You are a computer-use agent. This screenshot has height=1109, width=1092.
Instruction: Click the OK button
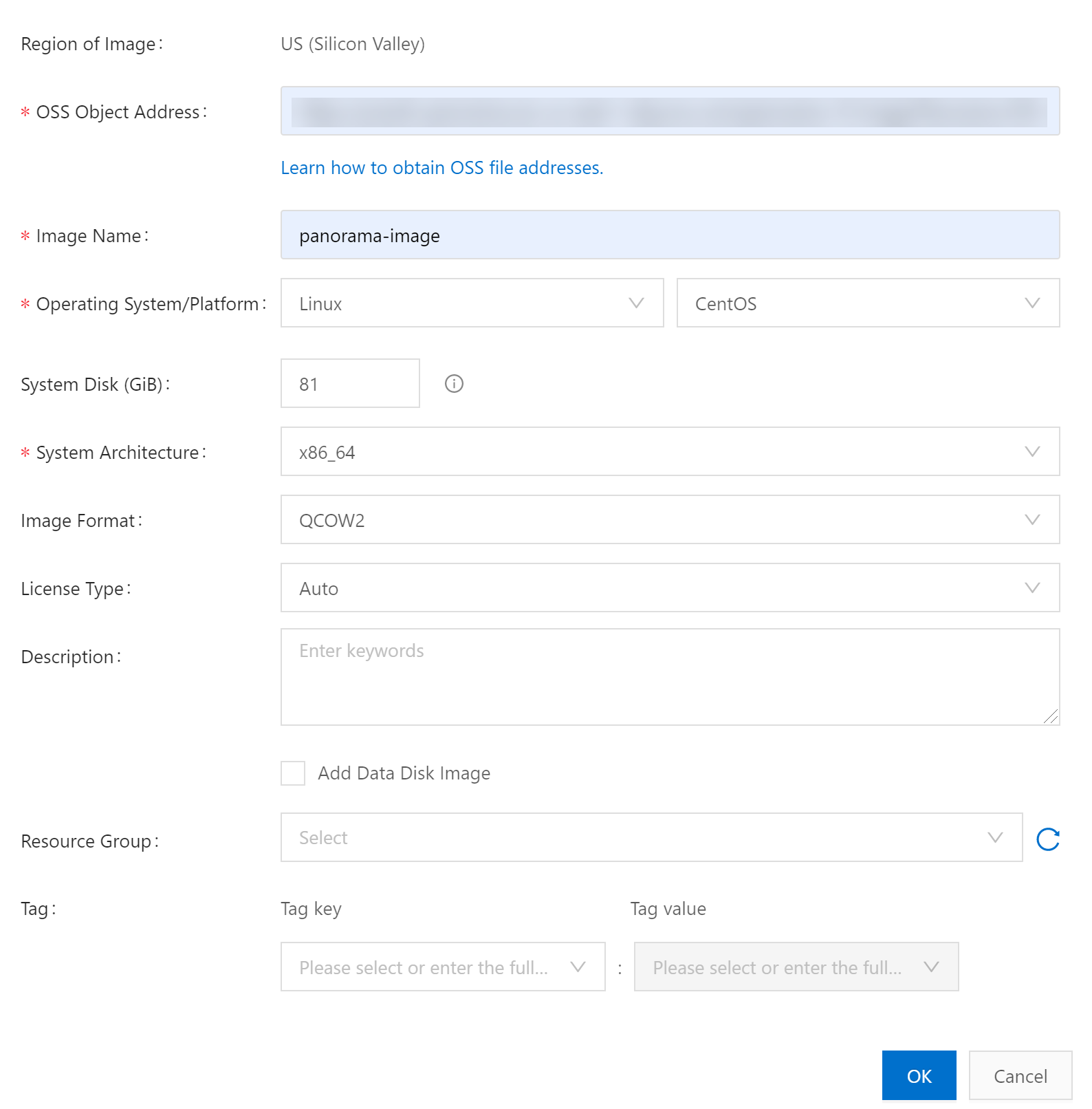pos(919,1076)
